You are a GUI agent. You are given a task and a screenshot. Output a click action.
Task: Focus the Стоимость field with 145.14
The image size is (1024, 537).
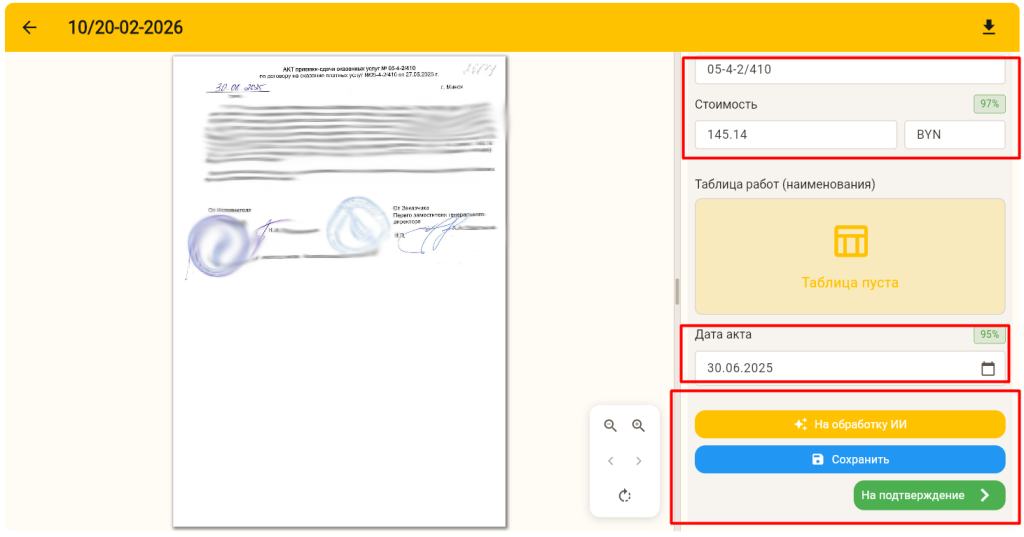(795, 135)
